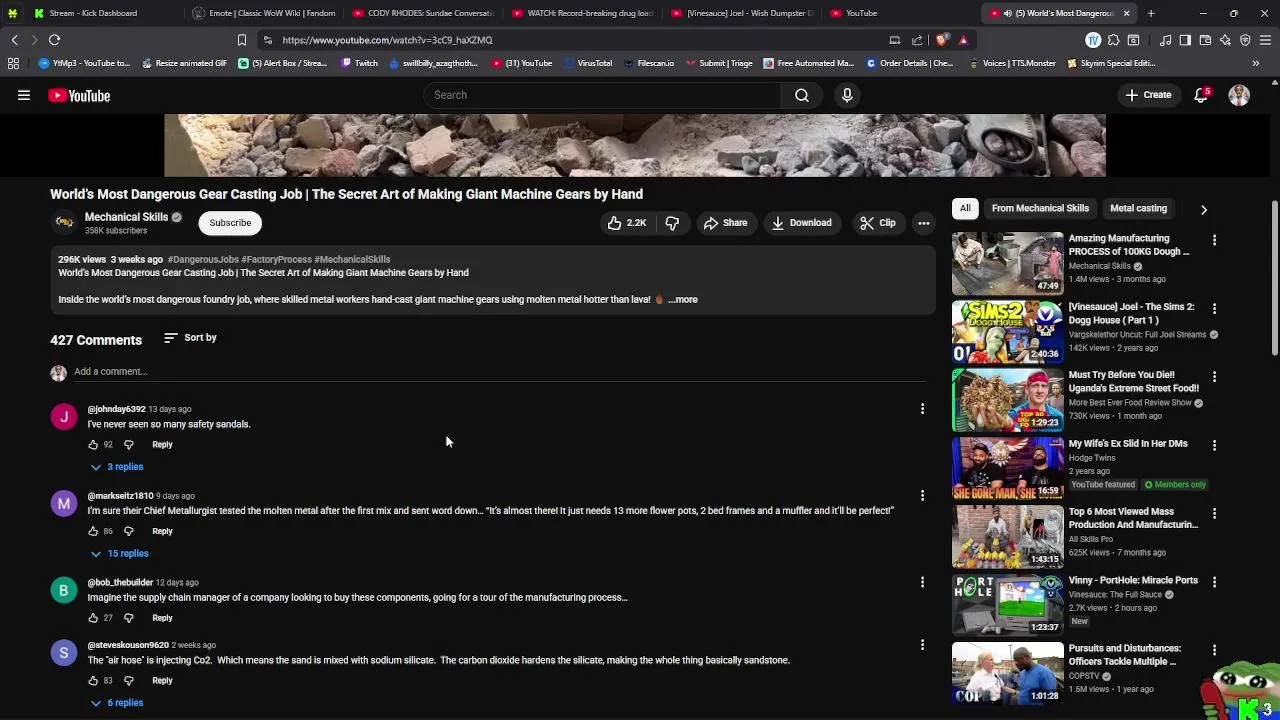The width and height of the screenshot is (1280, 720).
Task: Like @johnday6392's comment
Action: click(93, 445)
